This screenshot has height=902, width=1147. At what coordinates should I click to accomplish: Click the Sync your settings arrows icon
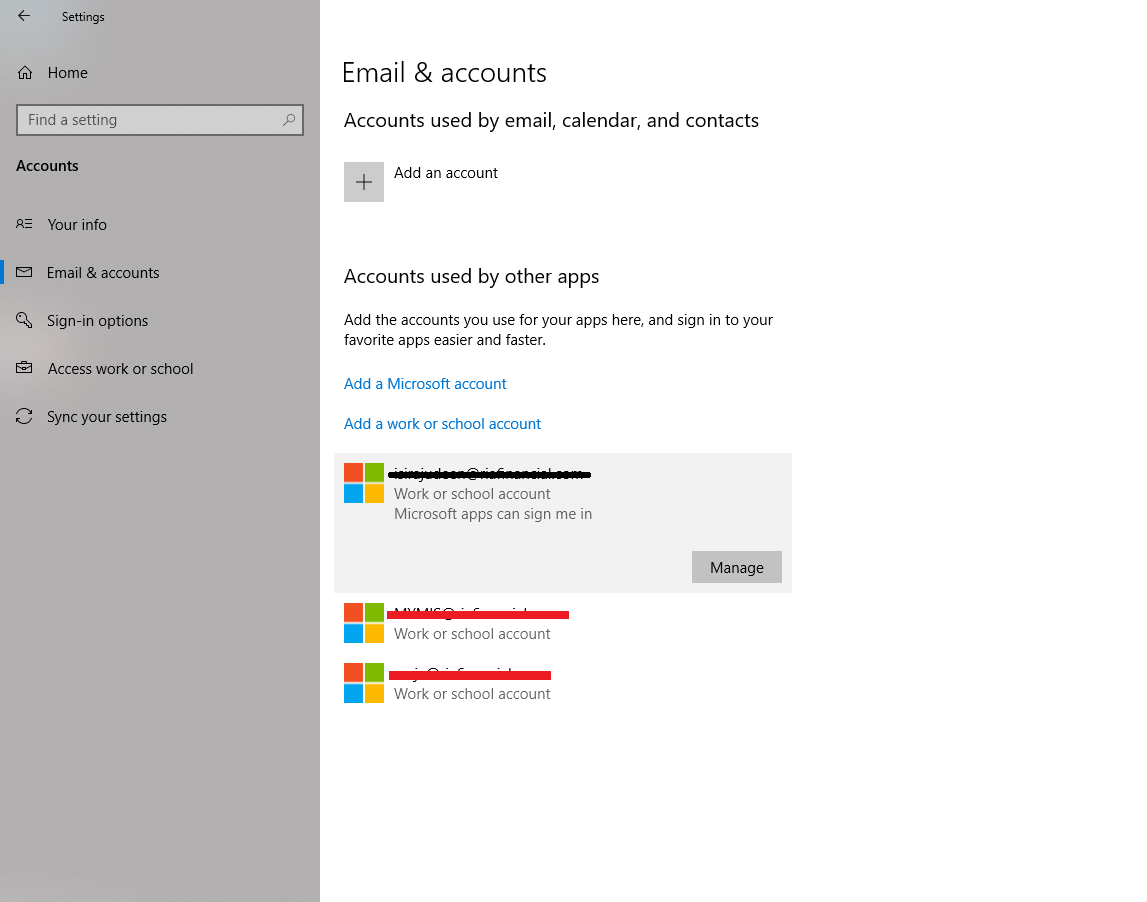(x=24, y=416)
